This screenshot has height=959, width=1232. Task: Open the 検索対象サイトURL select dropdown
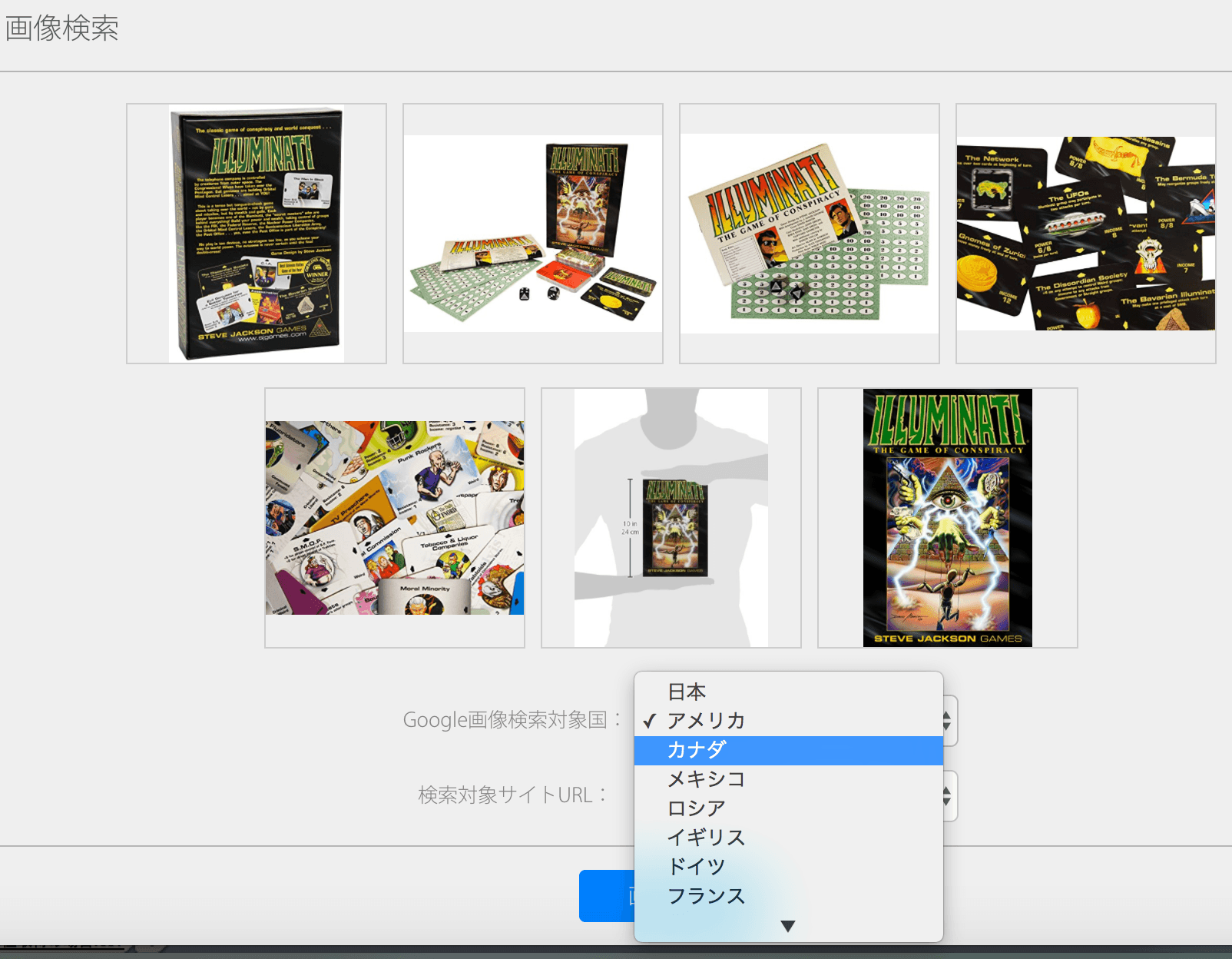pyautogui.click(x=949, y=796)
